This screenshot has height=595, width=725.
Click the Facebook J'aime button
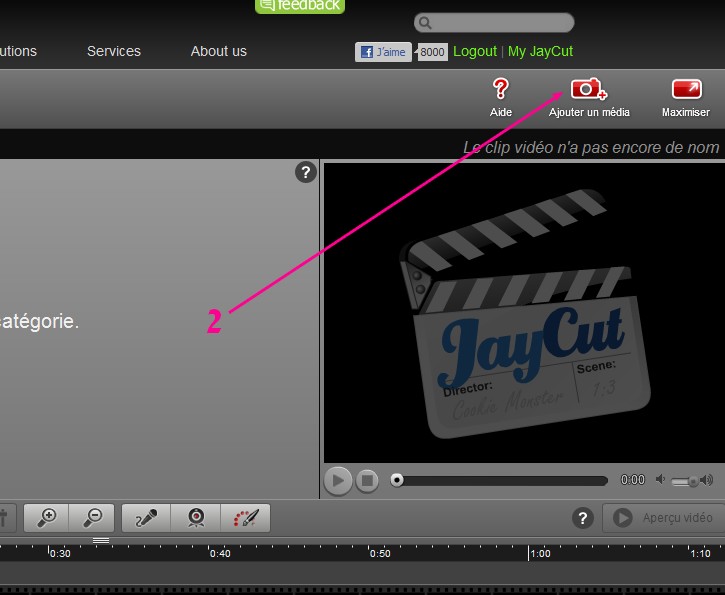coord(383,52)
